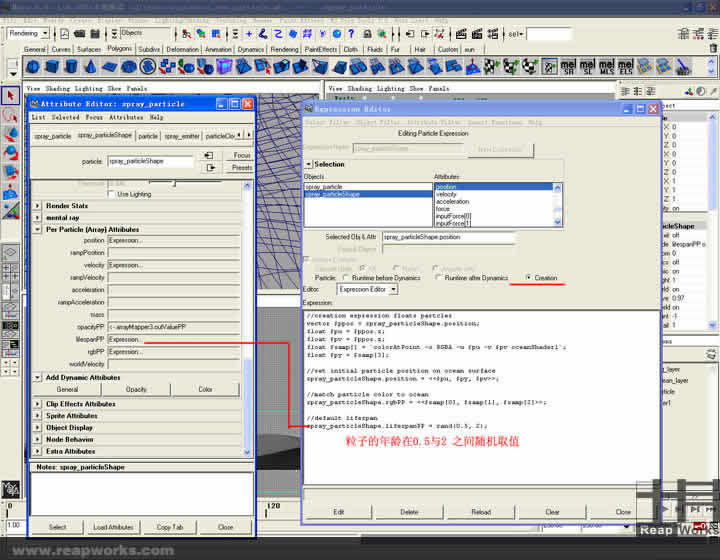Enable the Use Lighting checkbox
Image resolution: width=720 pixels, height=560 pixels.
click(110, 194)
